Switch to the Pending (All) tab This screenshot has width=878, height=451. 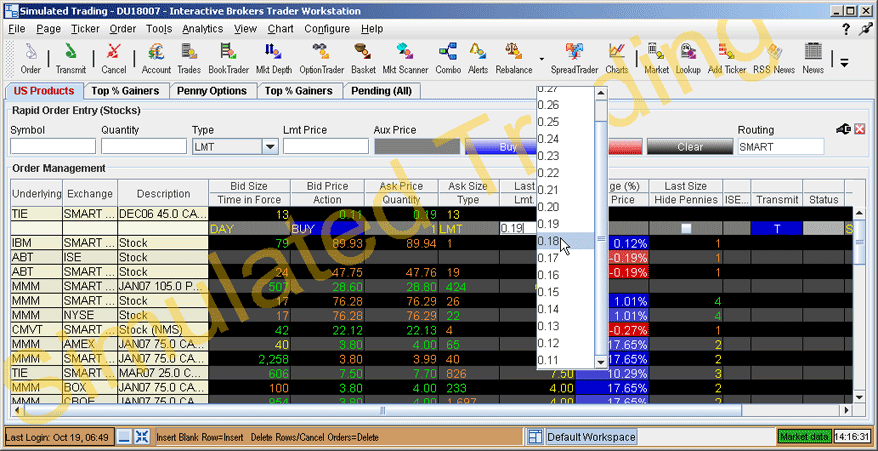[381, 91]
